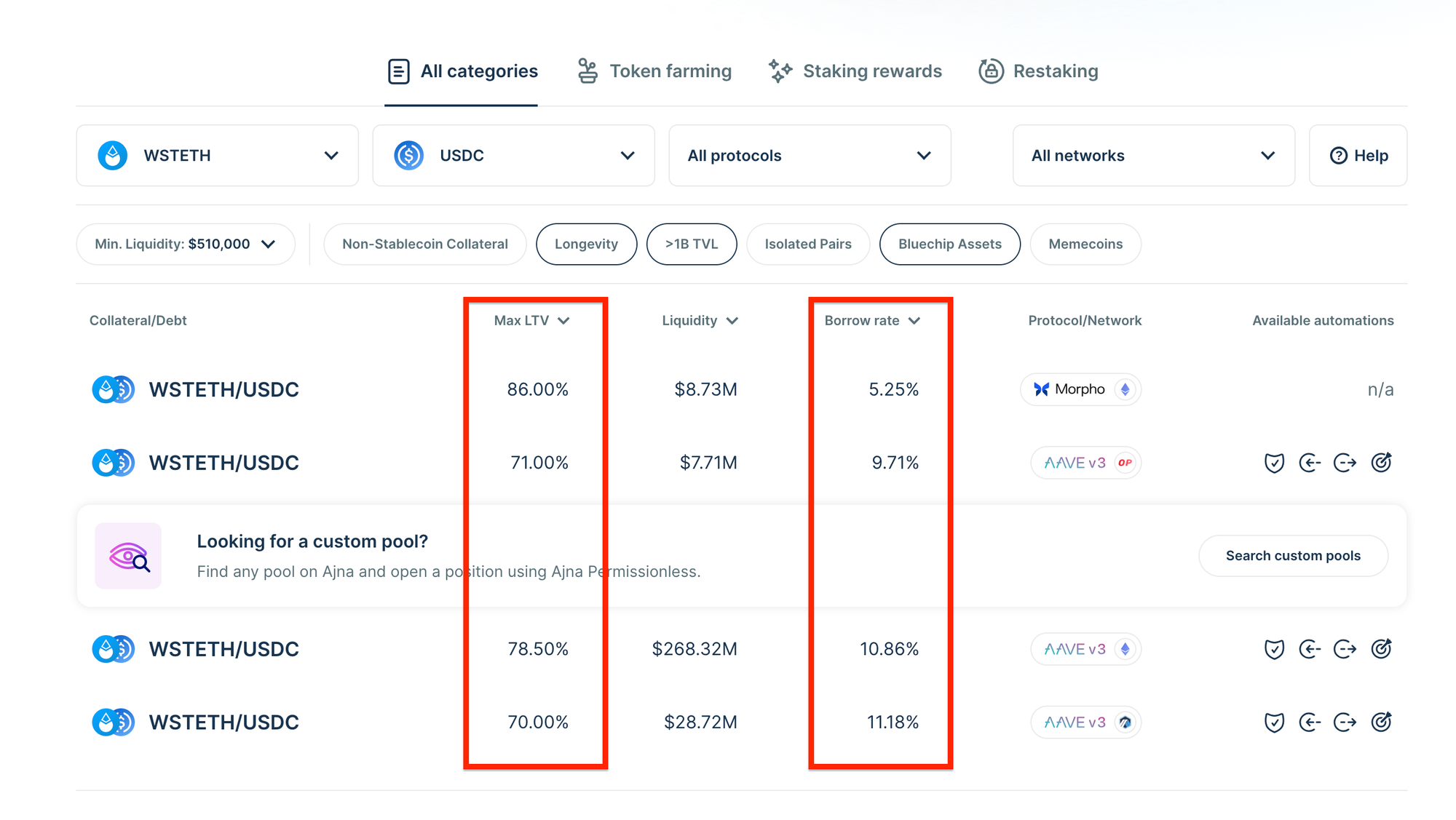Open the Restaking tab

(x=1039, y=71)
